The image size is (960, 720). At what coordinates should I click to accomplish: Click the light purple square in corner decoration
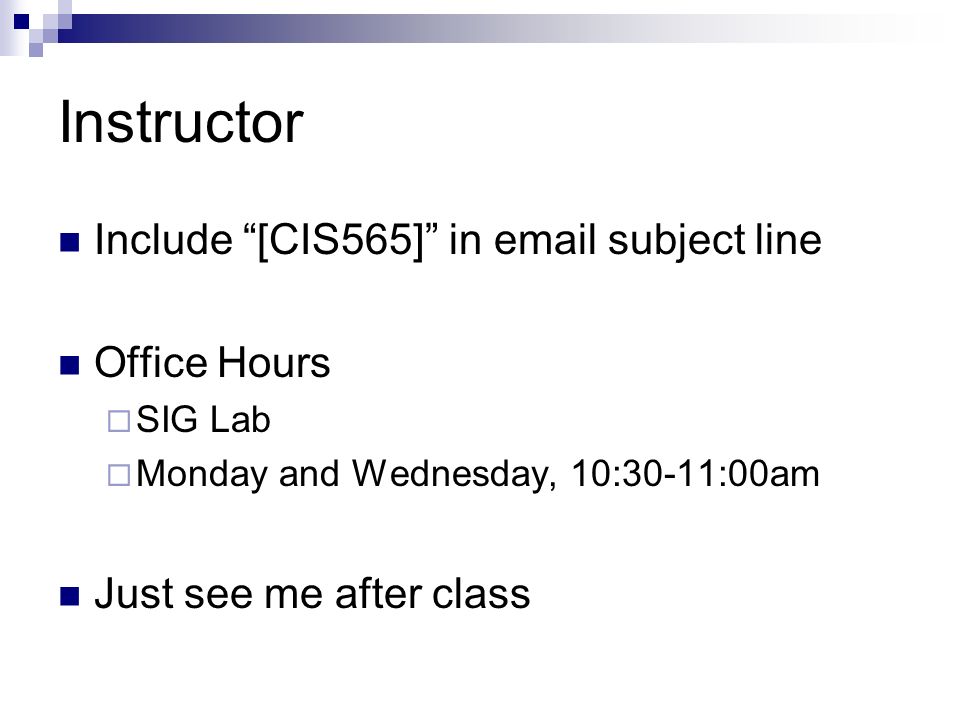click(x=36, y=50)
